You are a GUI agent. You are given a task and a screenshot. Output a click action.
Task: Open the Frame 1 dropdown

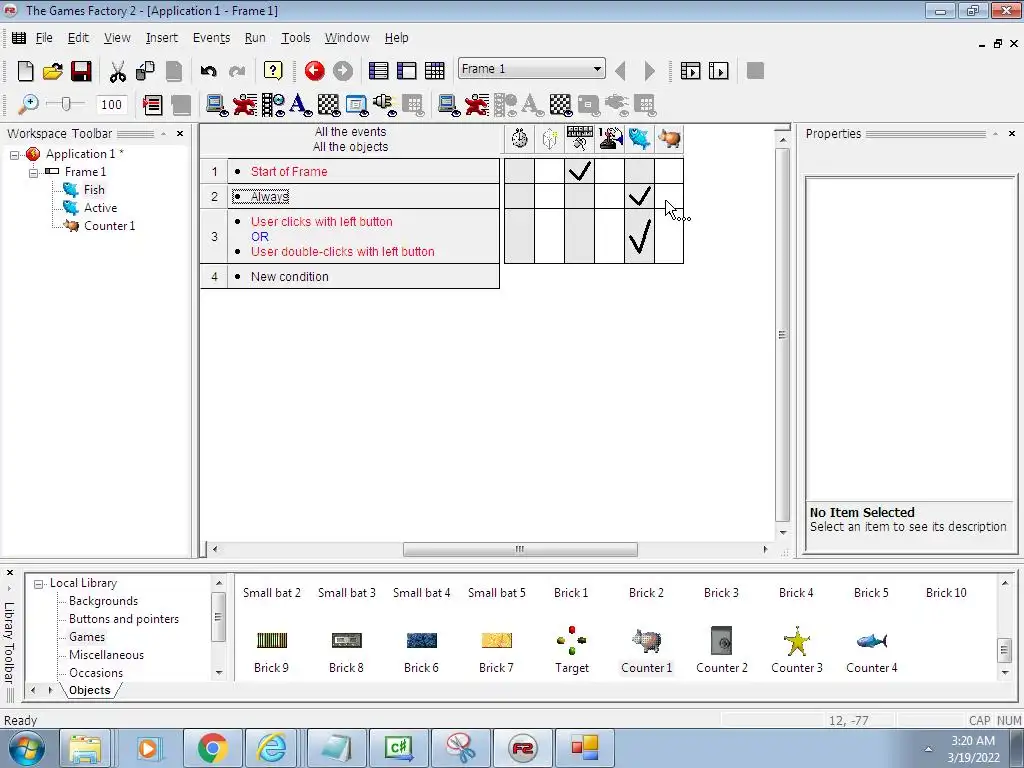[x=597, y=69]
